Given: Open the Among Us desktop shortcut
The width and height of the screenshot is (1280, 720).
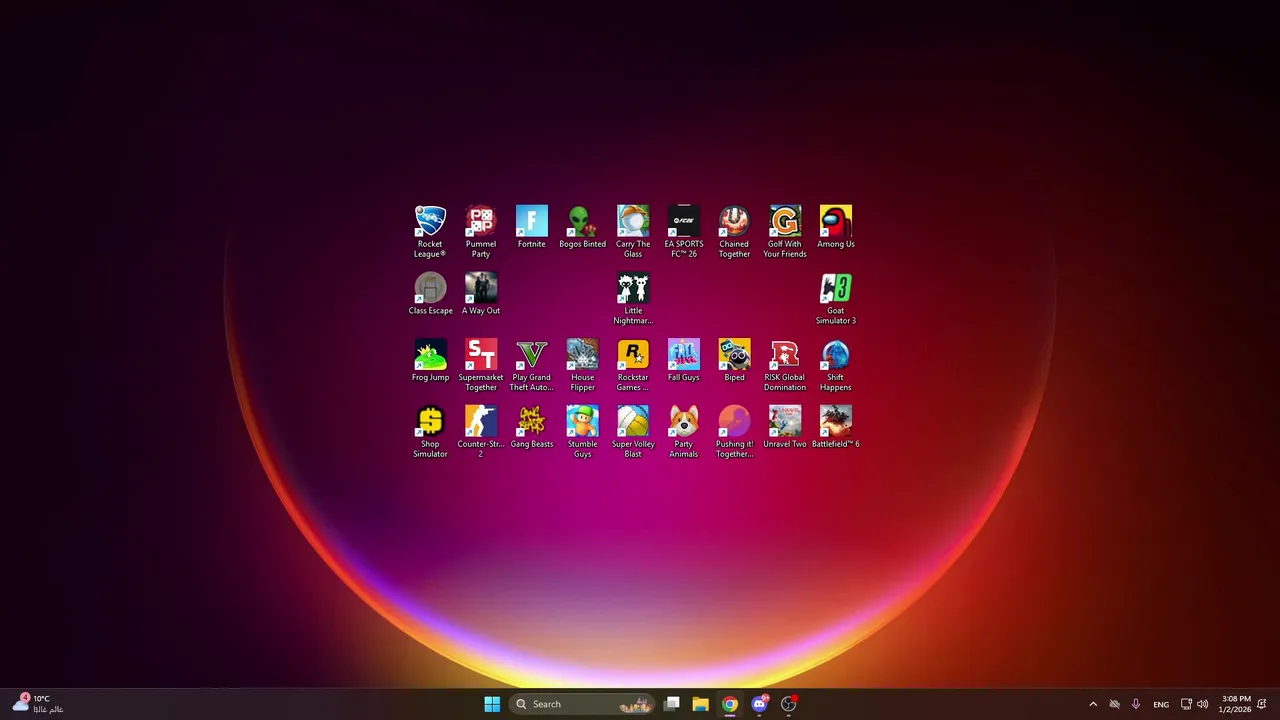Looking at the screenshot, I should point(836,227).
